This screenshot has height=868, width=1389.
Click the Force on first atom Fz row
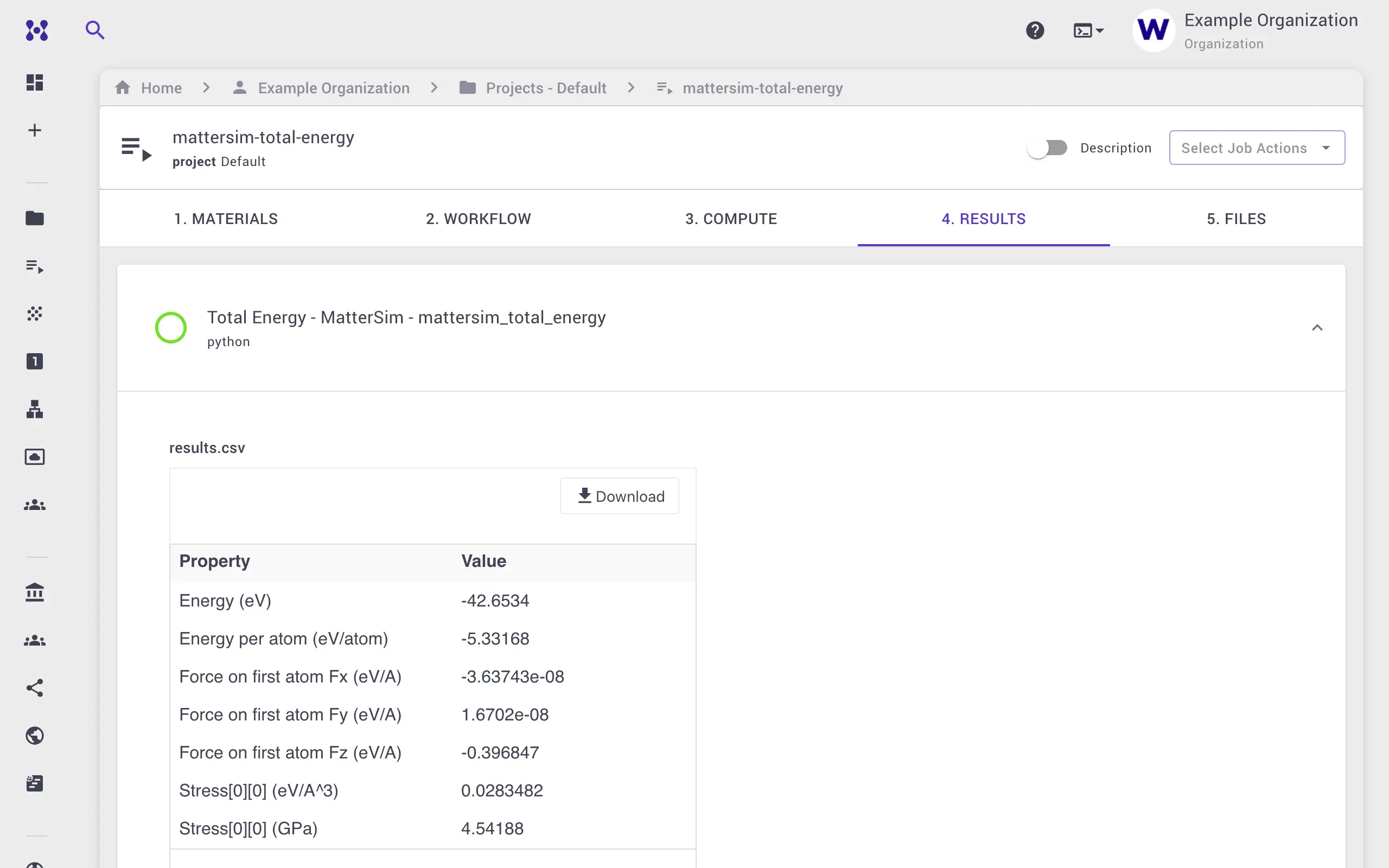[x=433, y=752]
